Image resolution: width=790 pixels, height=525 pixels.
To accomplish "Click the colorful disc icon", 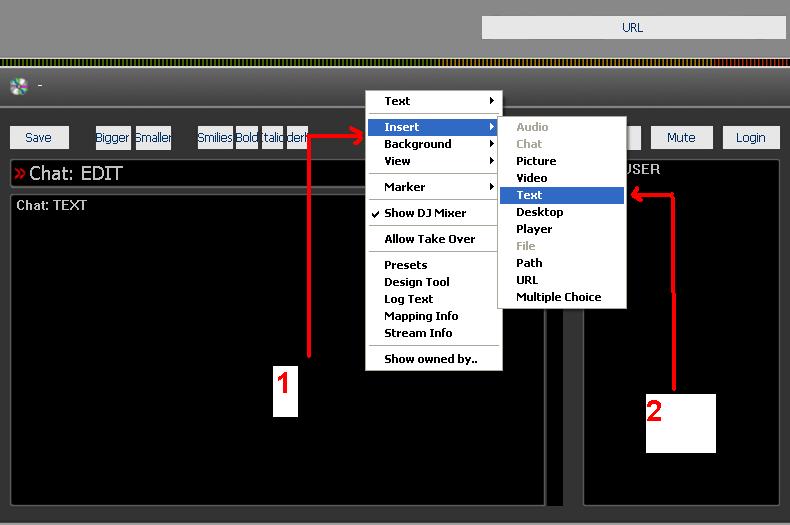I will coord(19,87).
